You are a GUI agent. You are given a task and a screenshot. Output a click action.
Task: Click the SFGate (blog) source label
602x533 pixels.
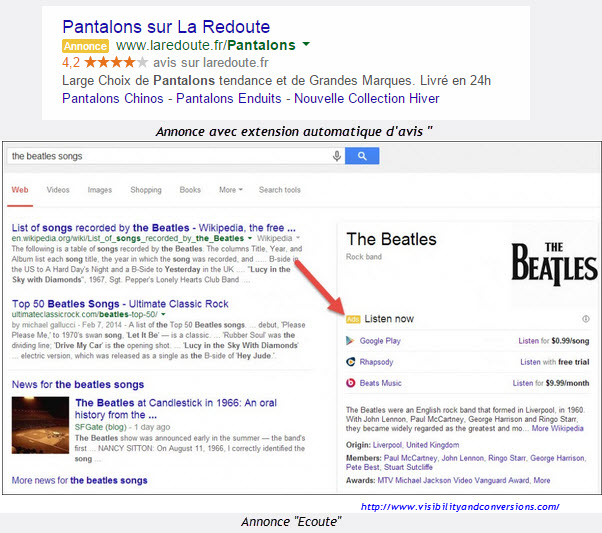101,427
